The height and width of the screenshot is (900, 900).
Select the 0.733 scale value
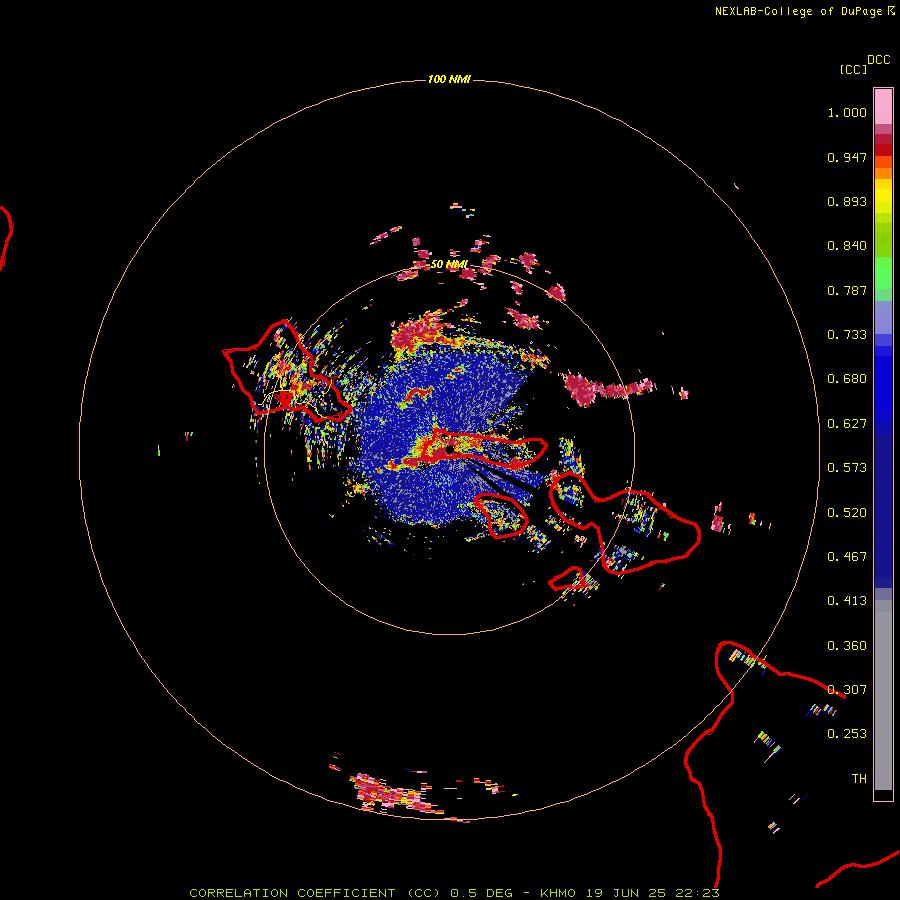847,335
